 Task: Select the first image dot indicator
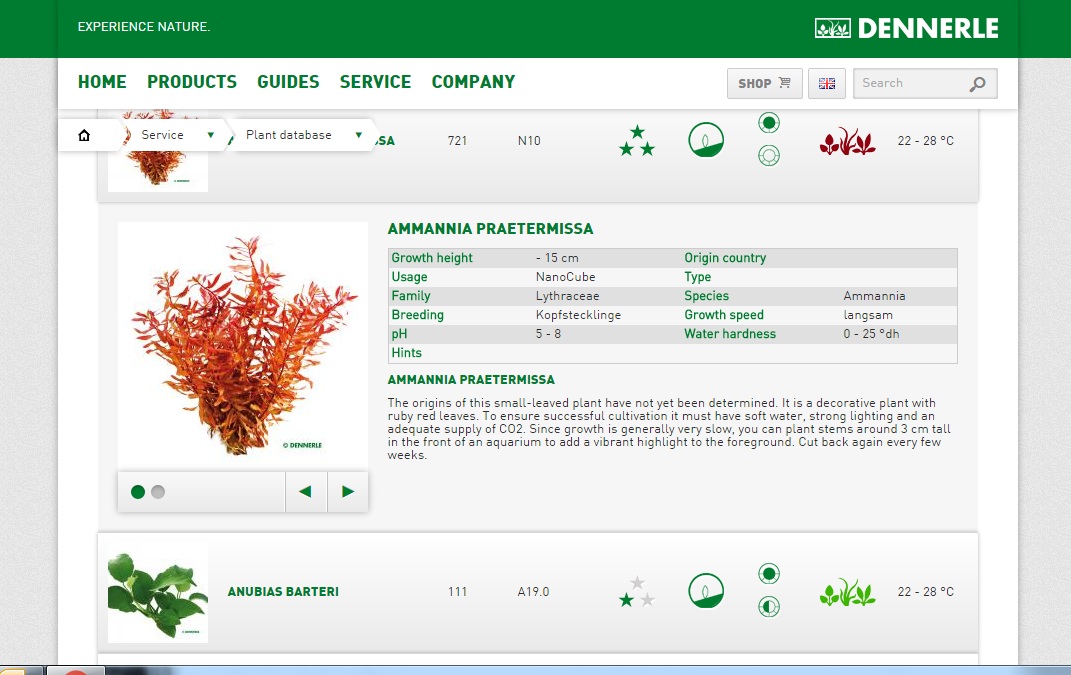[x=138, y=492]
